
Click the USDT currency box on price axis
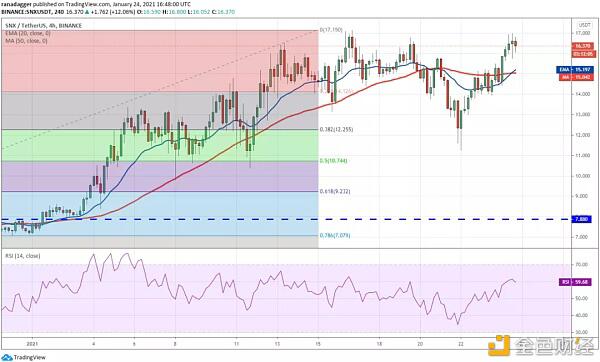584,25
